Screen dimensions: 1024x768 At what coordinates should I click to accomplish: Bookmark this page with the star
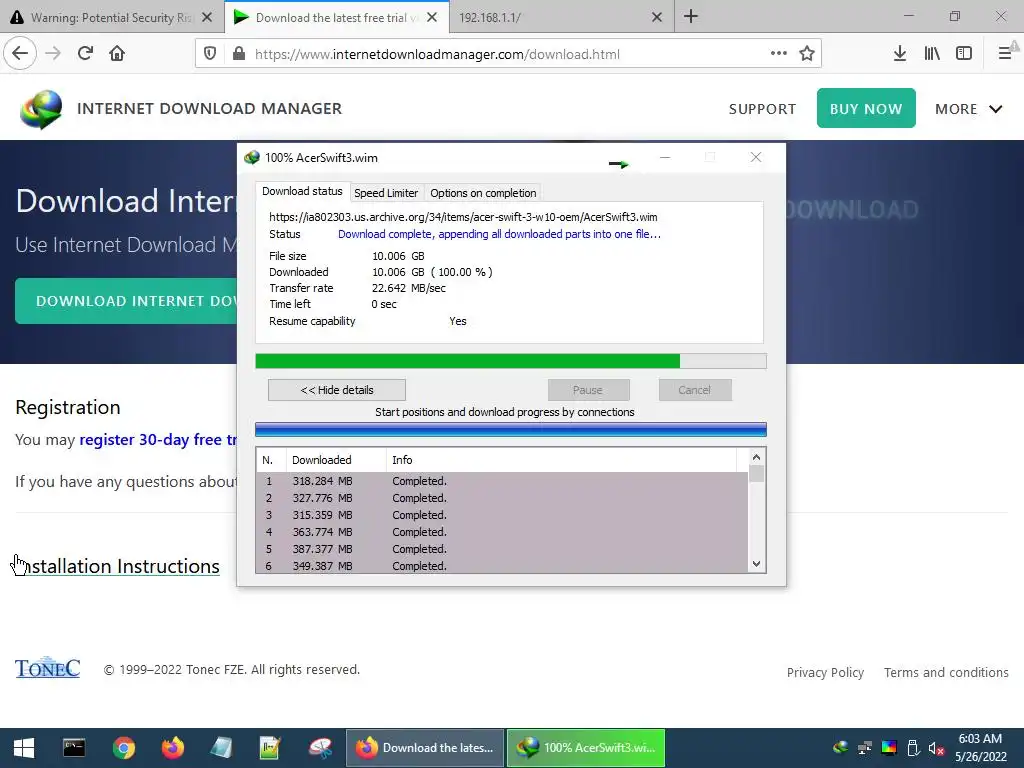807,54
